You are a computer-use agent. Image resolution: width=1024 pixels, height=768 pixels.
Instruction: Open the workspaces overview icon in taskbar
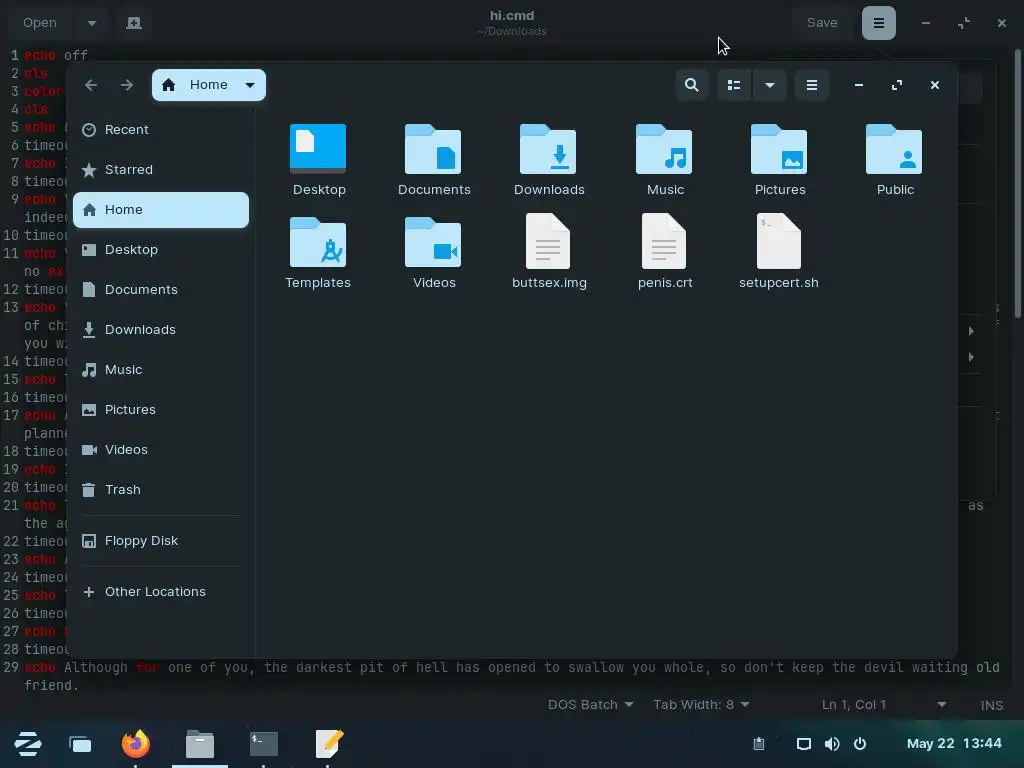pyautogui.click(x=80, y=744)
